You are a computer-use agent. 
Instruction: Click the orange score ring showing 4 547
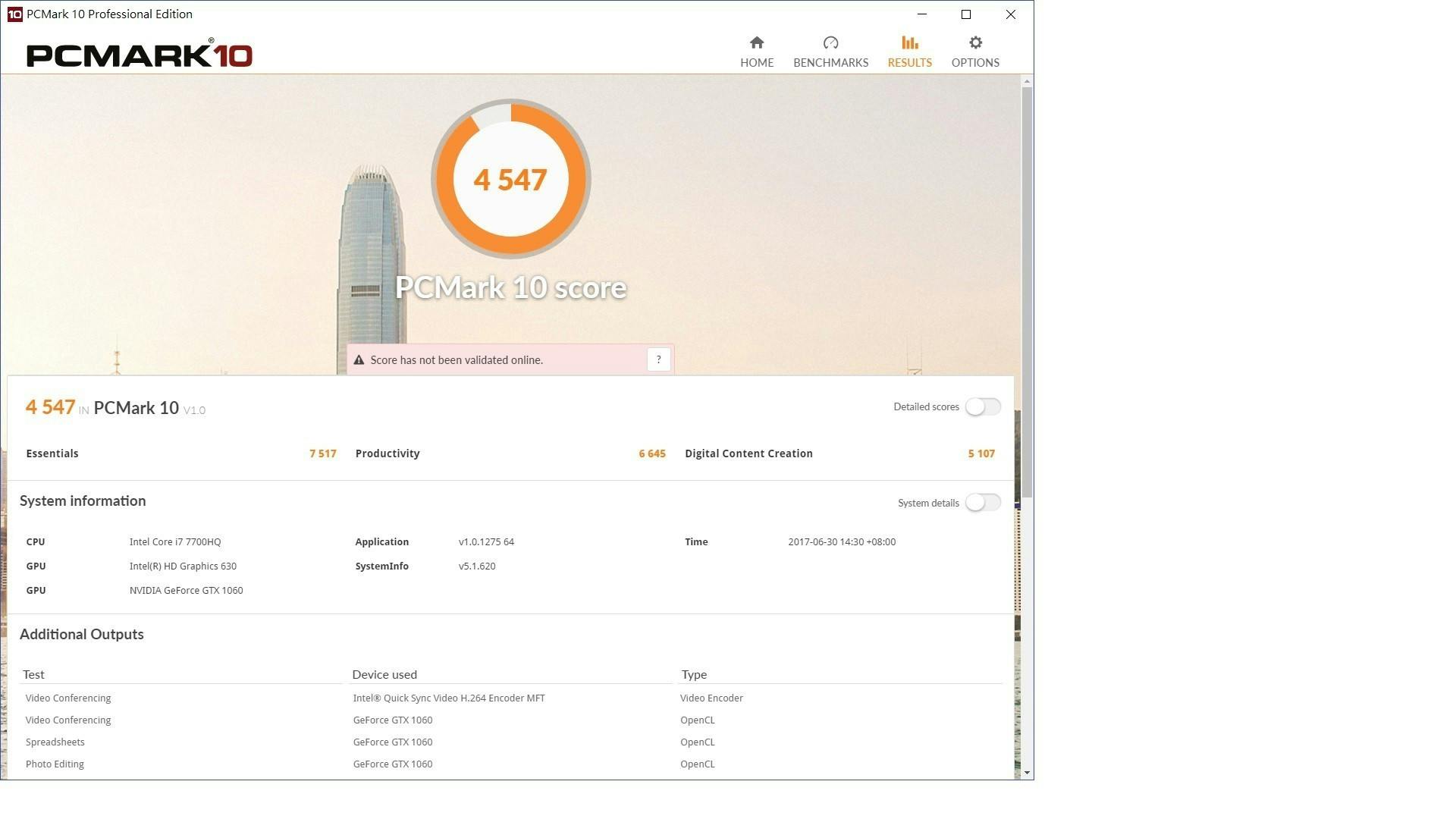point(510,179)
